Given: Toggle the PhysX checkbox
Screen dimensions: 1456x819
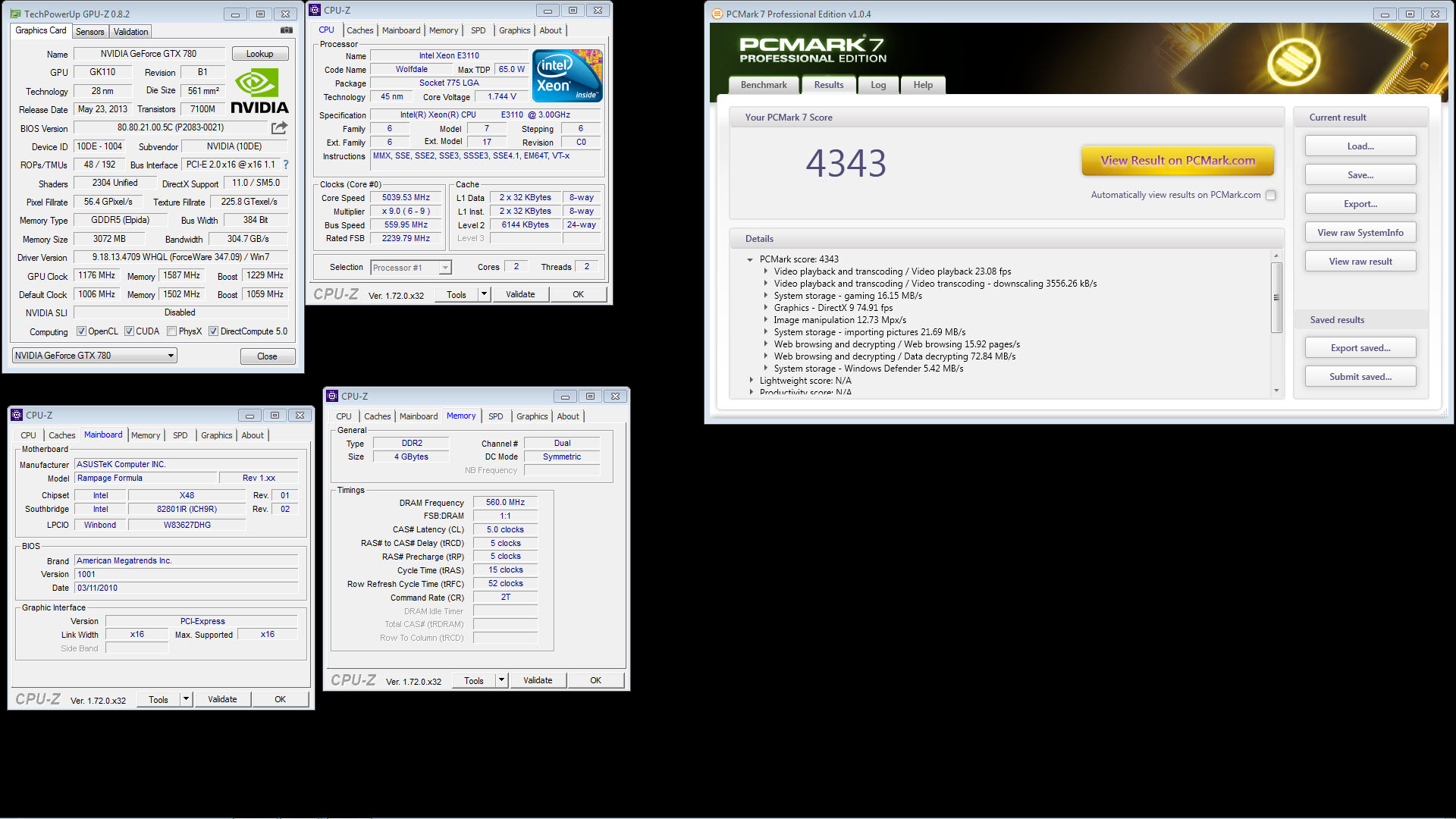Looking at the screenshot, I should (x=172, y=331).
